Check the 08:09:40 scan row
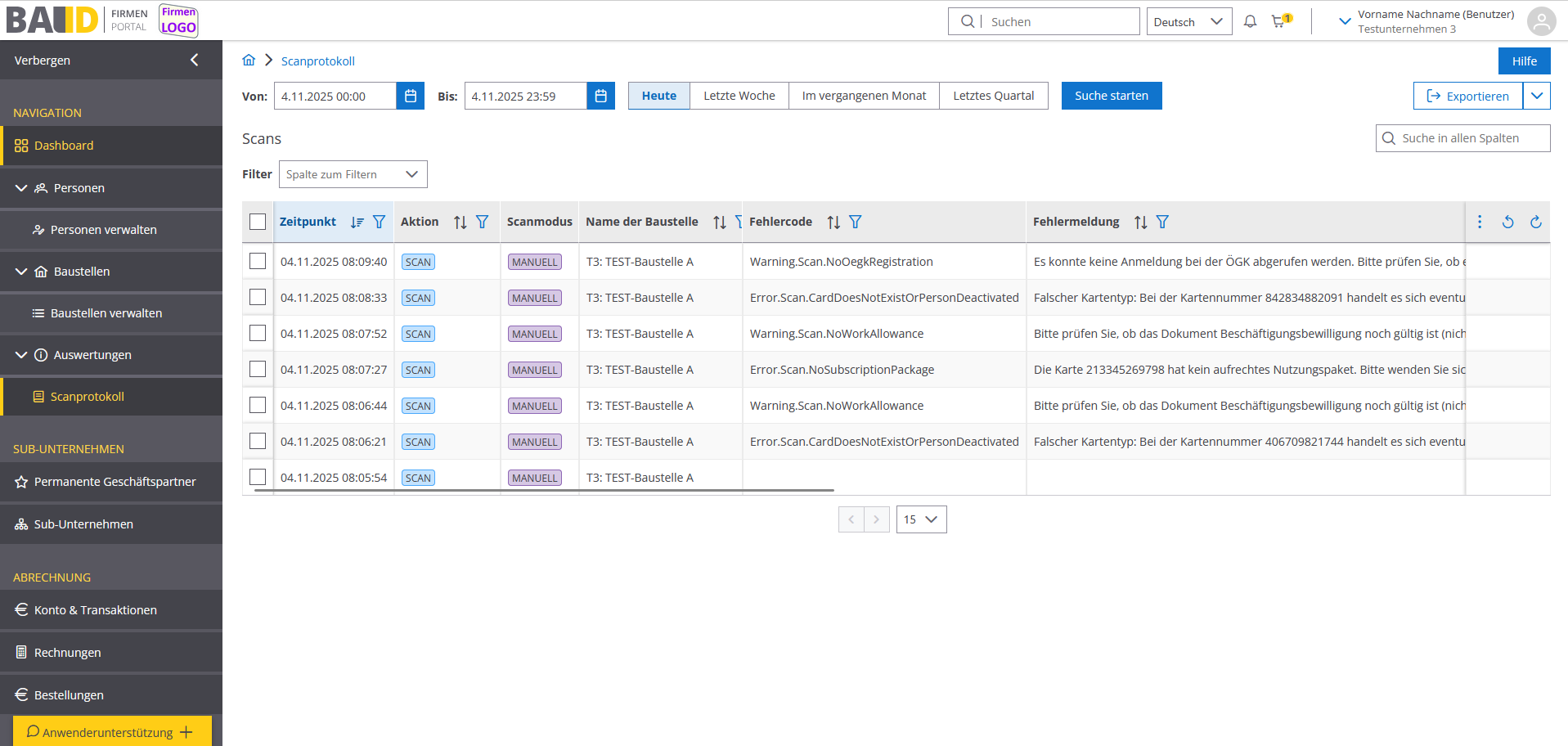The width and height of the screenshot is (1568, 746). [x=258, y=262]
